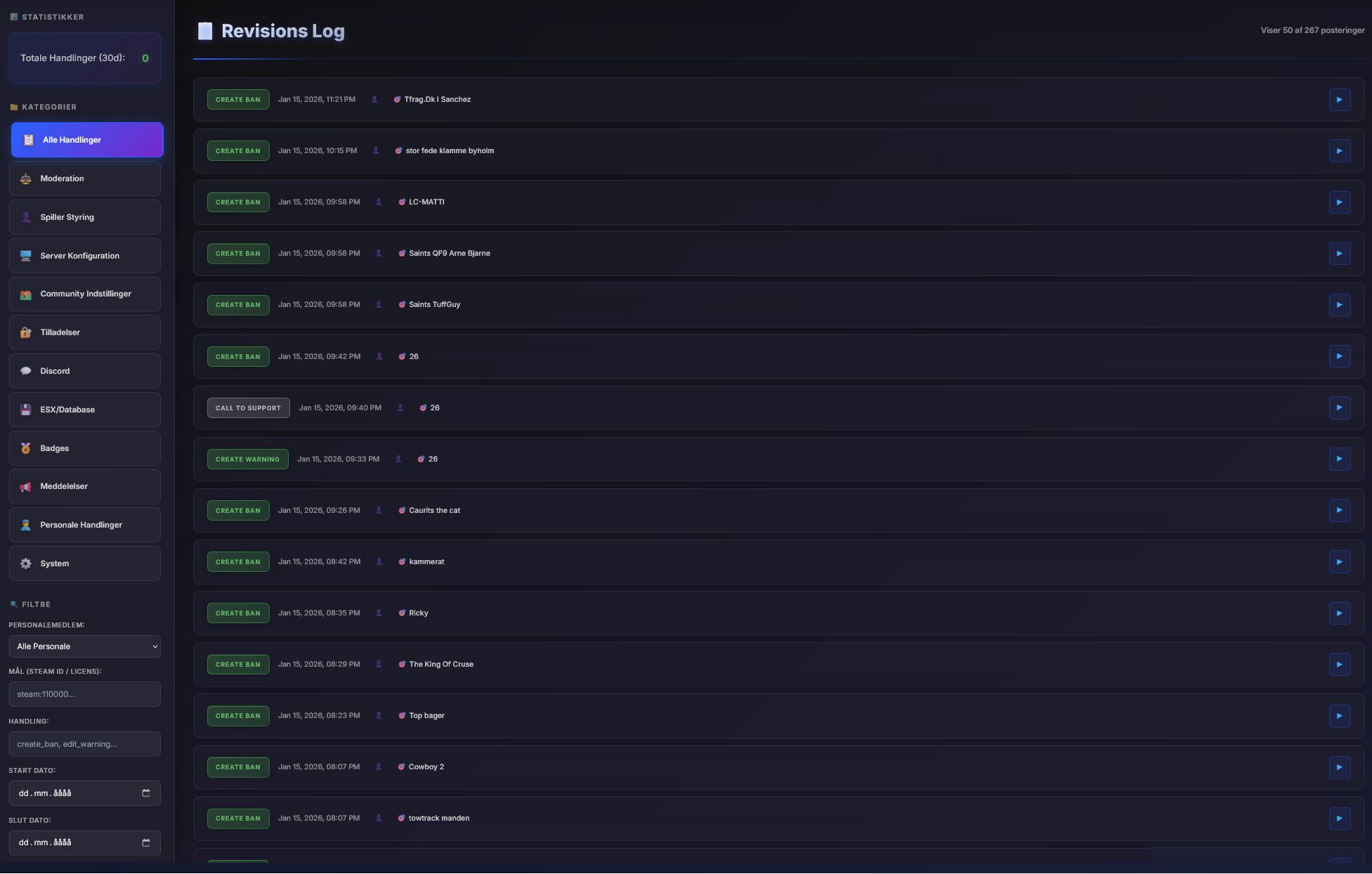1372x874 pixels.
Task: Click the Discord chat bubble icon
Action: click(x=26, y=371)
